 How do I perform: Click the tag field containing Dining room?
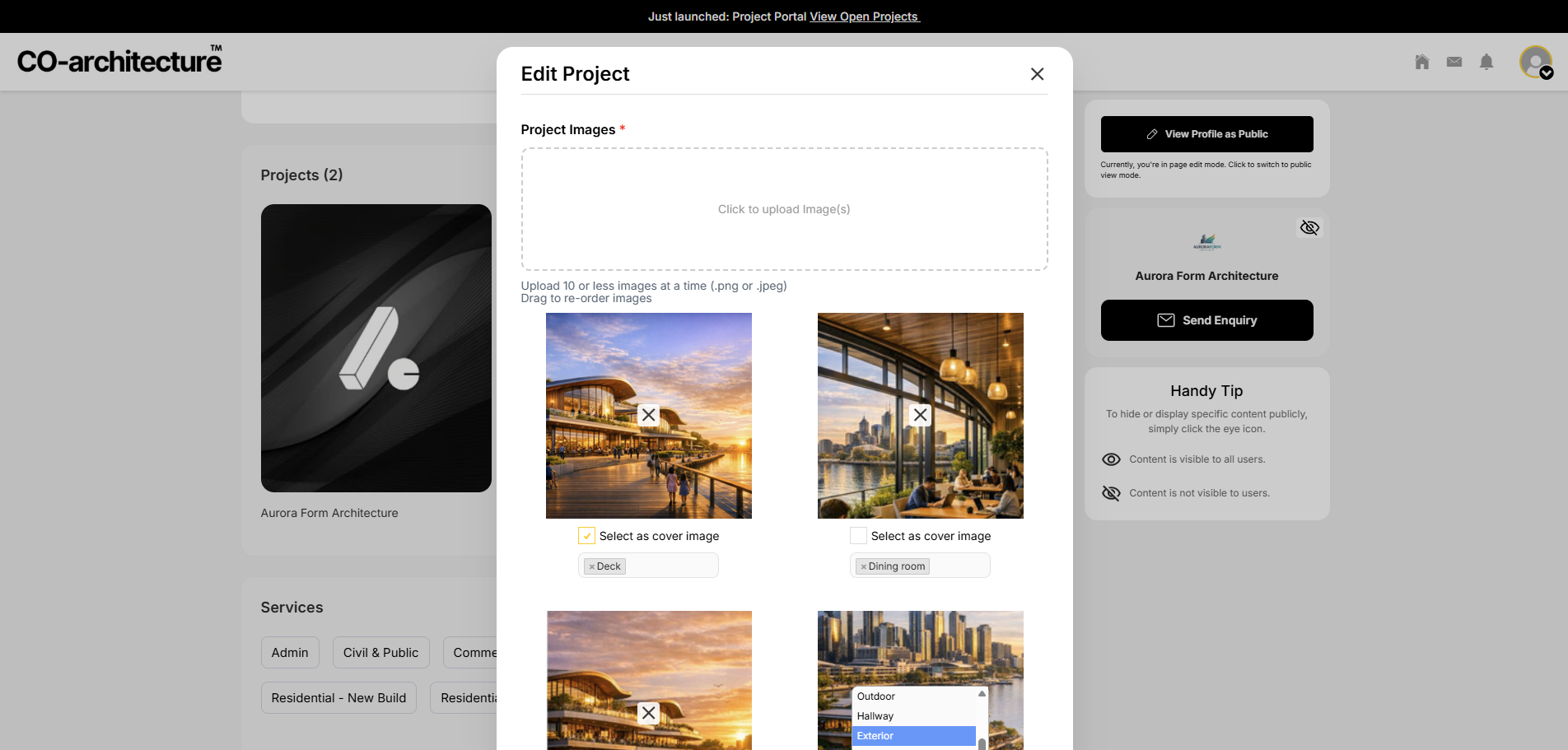click(920, 566)
